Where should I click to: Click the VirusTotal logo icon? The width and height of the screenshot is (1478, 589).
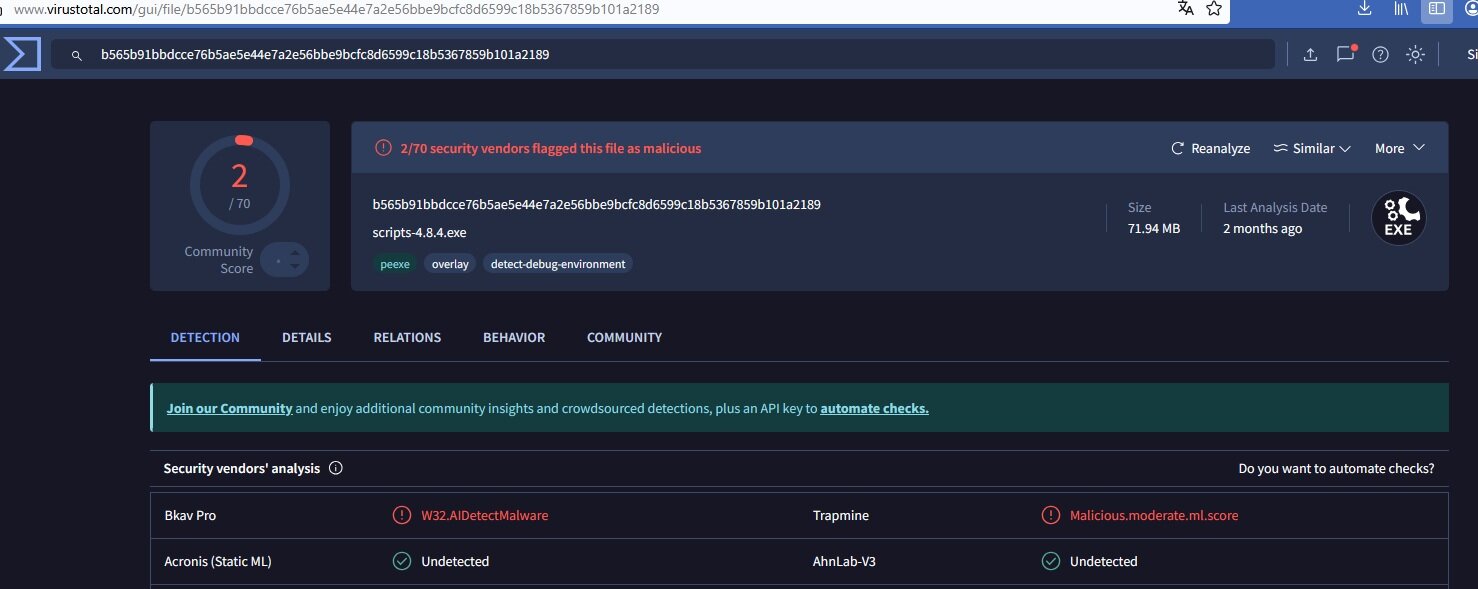21,54
